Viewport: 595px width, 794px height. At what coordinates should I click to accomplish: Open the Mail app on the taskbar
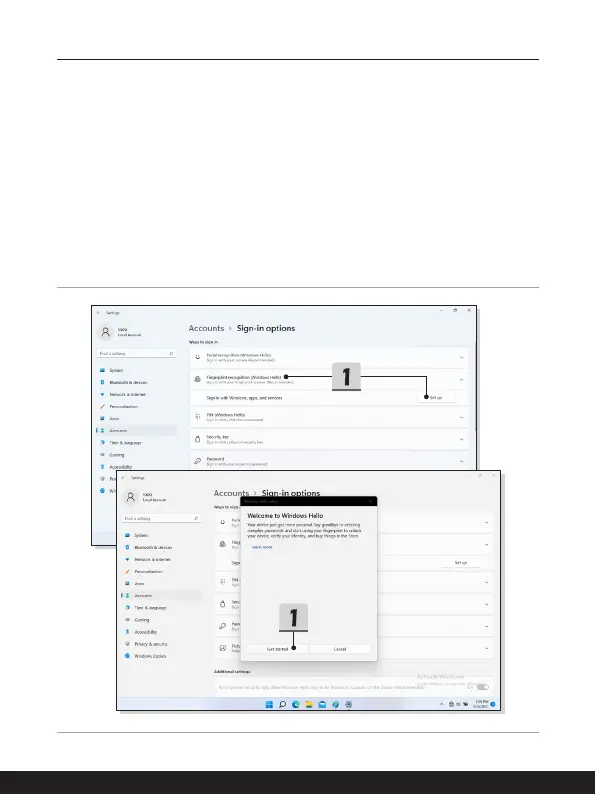click(x=322, y=704)
